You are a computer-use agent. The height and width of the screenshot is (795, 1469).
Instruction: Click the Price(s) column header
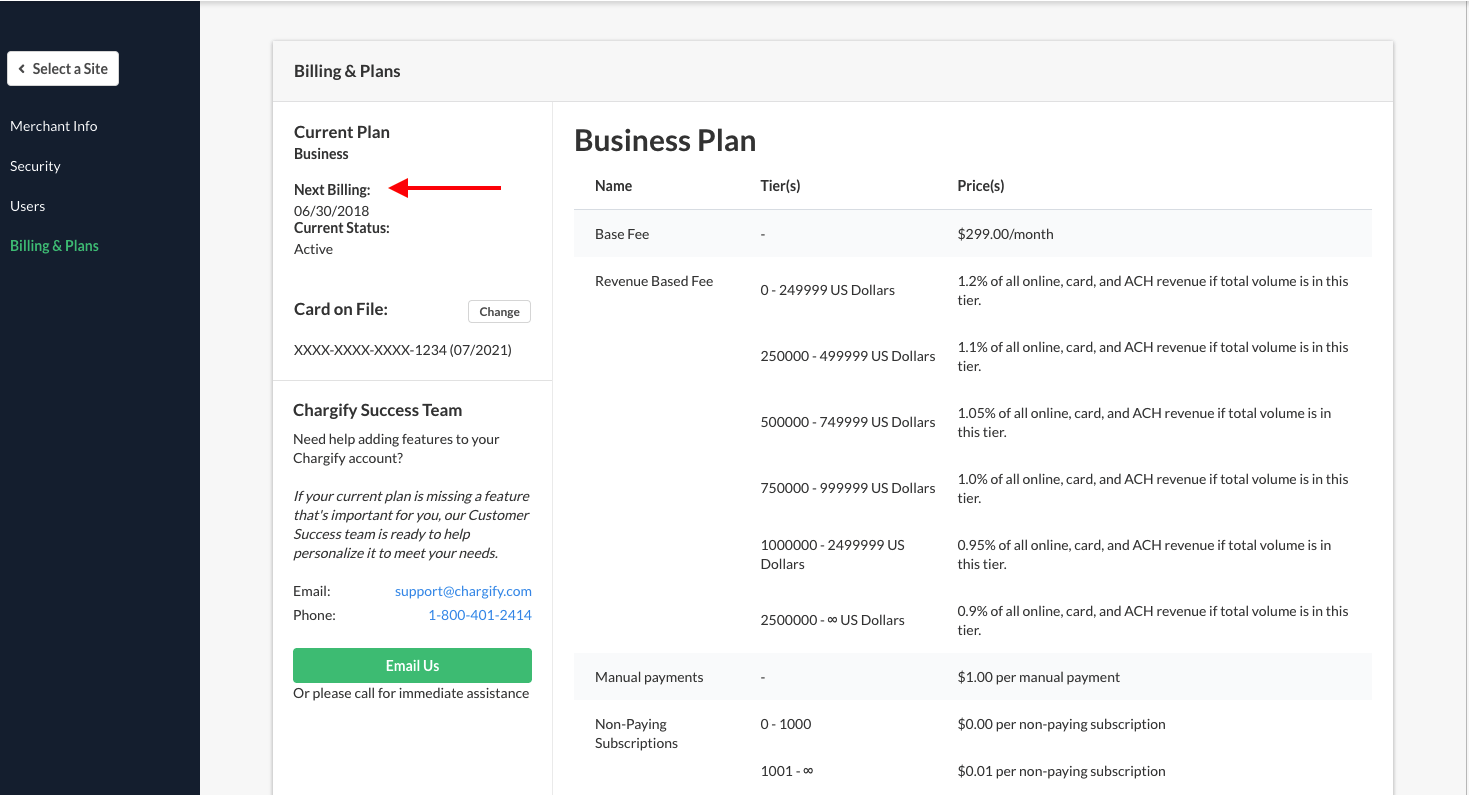coord(980,186)
